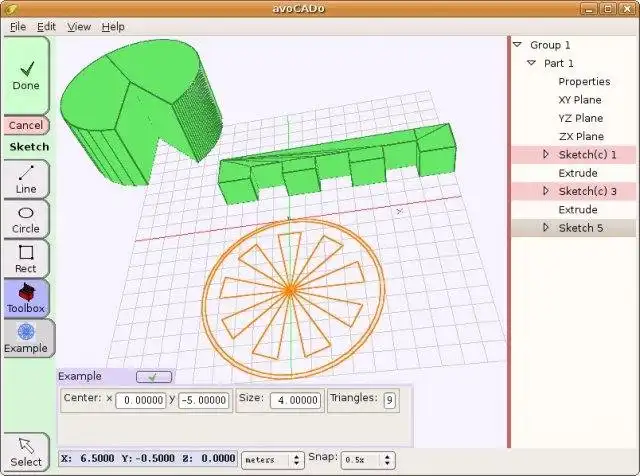Select the Circle drawing tool
Viewport: 640px width, 476px height.
click(x=26, y=220)
